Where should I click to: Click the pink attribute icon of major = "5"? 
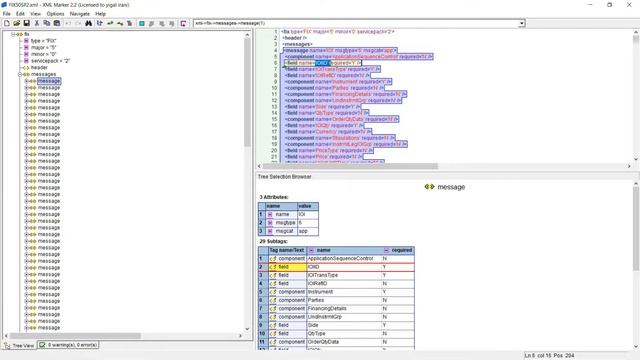coord(26,47)
